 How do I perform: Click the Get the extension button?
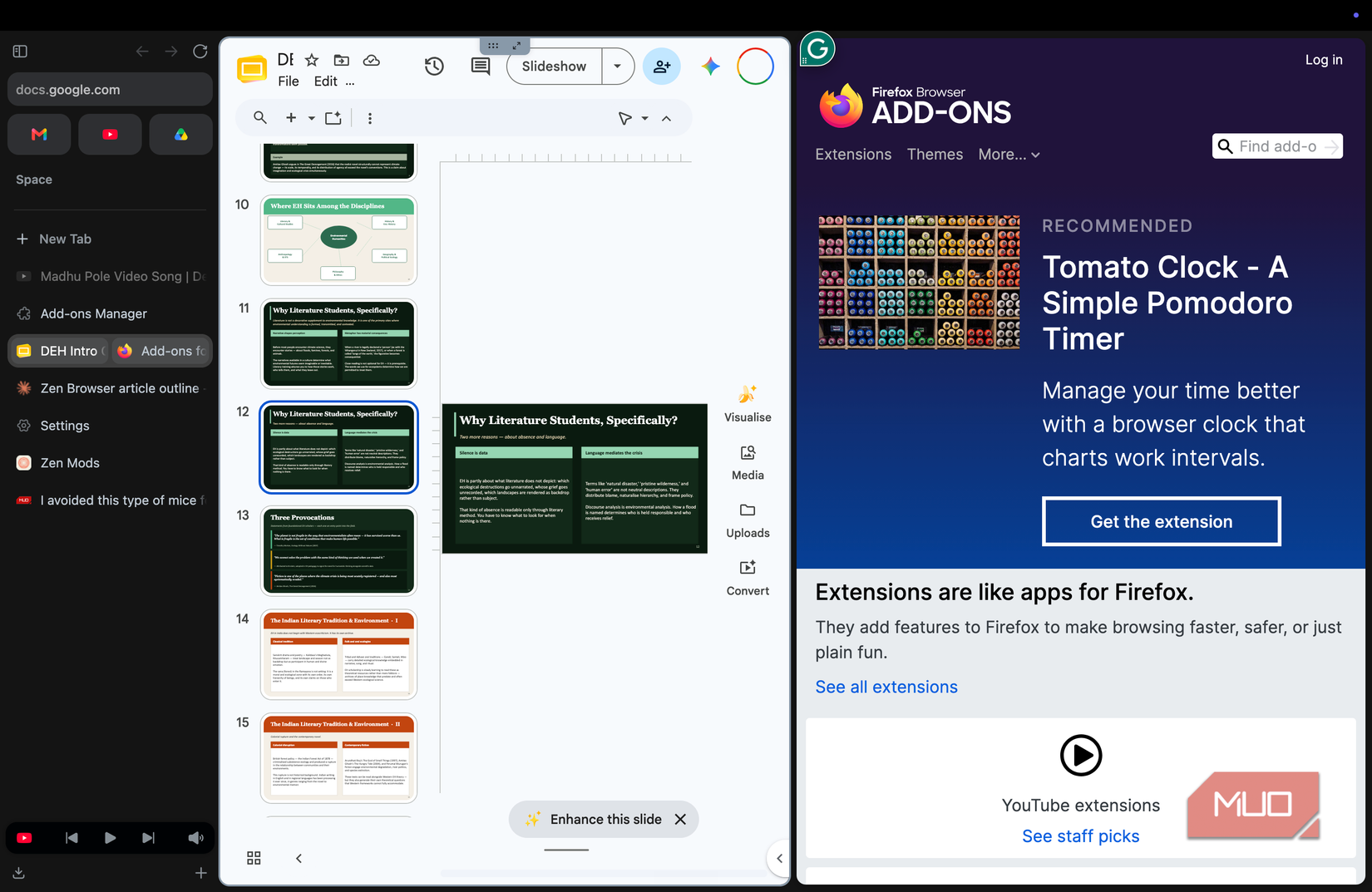pyautogui.click(x=1161, y=521)
